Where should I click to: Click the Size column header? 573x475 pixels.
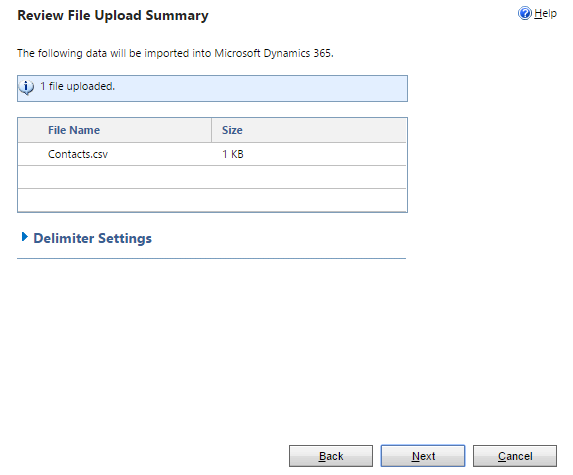[x=232, y=130]
